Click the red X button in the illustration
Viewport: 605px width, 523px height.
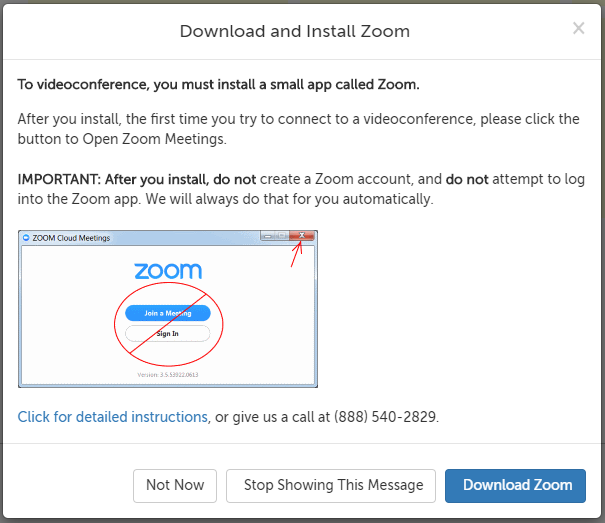(x=303, y=237)
